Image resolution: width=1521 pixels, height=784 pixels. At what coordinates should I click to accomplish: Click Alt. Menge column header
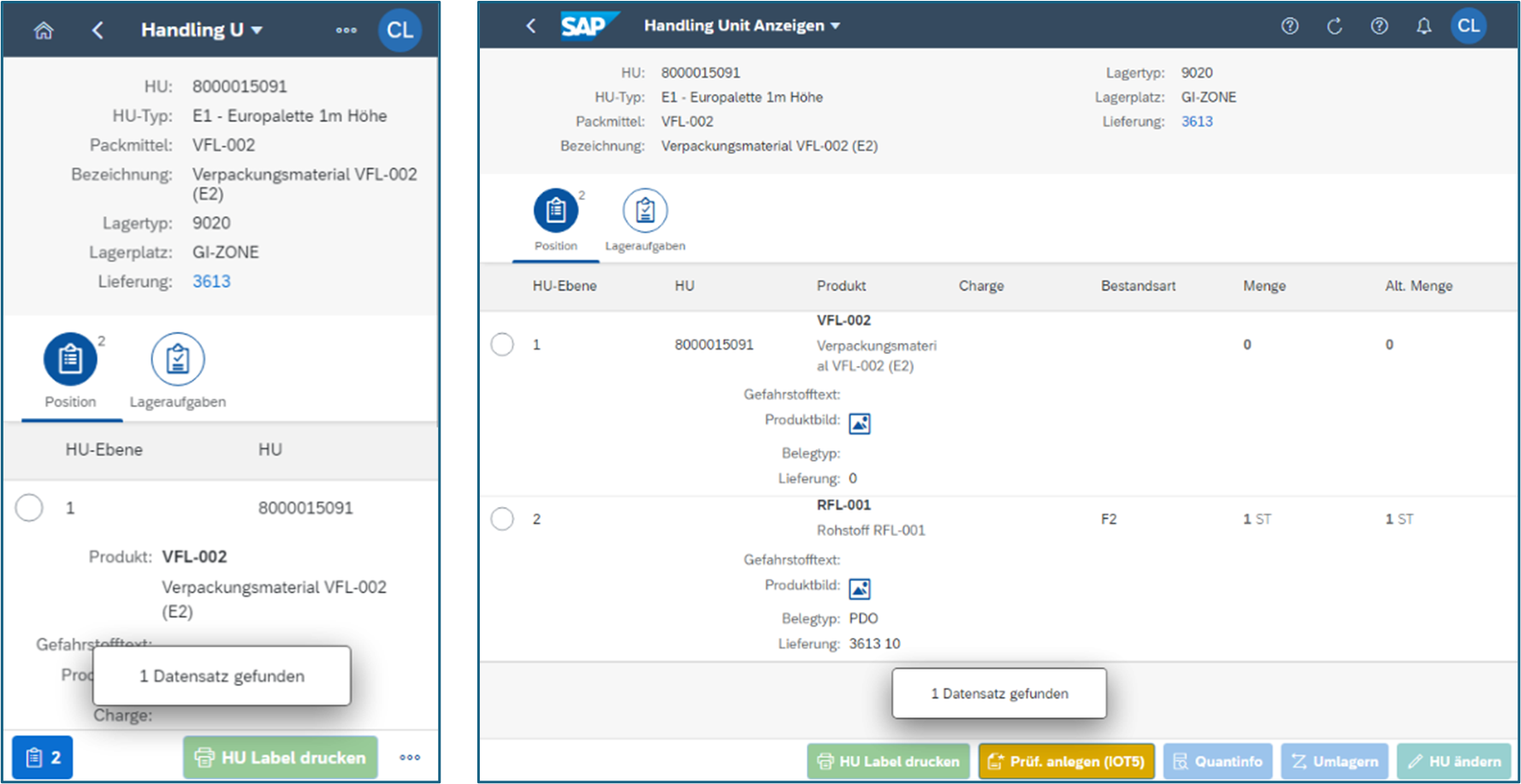[x=1418, y=286]
